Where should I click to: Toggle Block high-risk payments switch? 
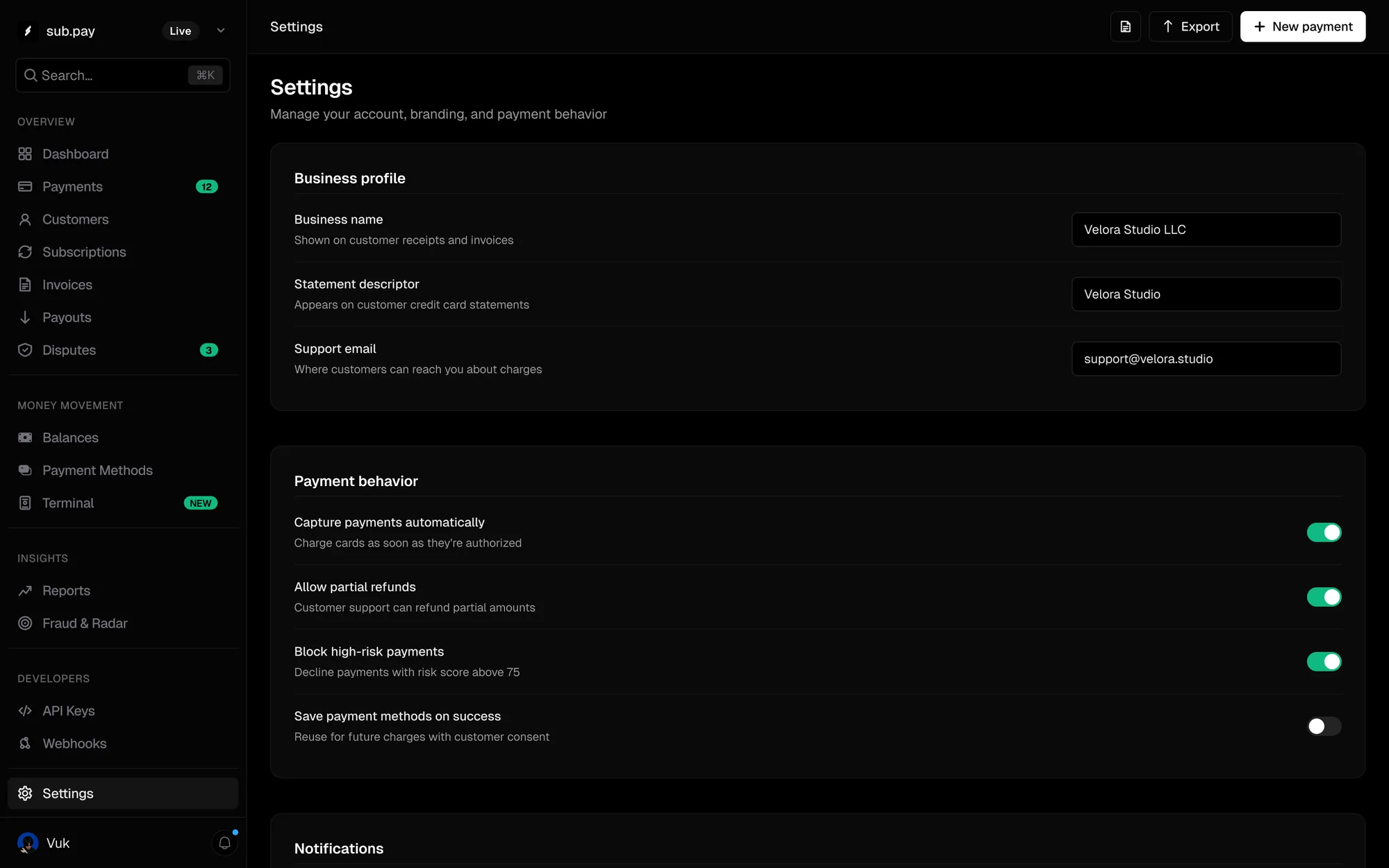tap(1324, 662)
